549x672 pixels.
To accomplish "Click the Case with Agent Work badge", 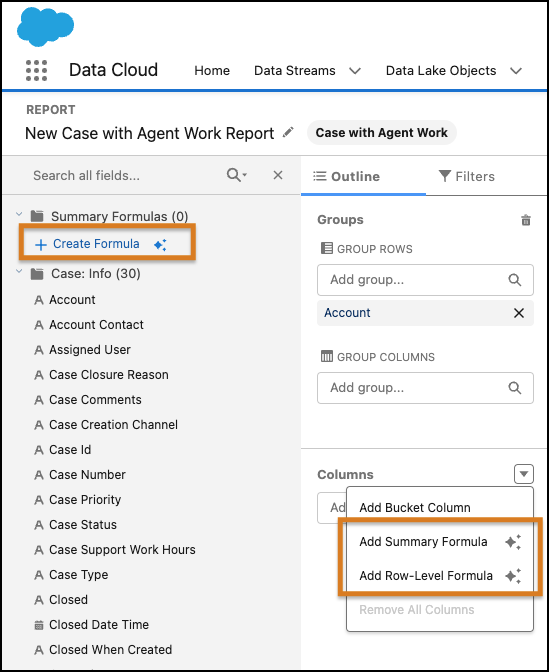I will pyautogui.click(x=382, y=133).
